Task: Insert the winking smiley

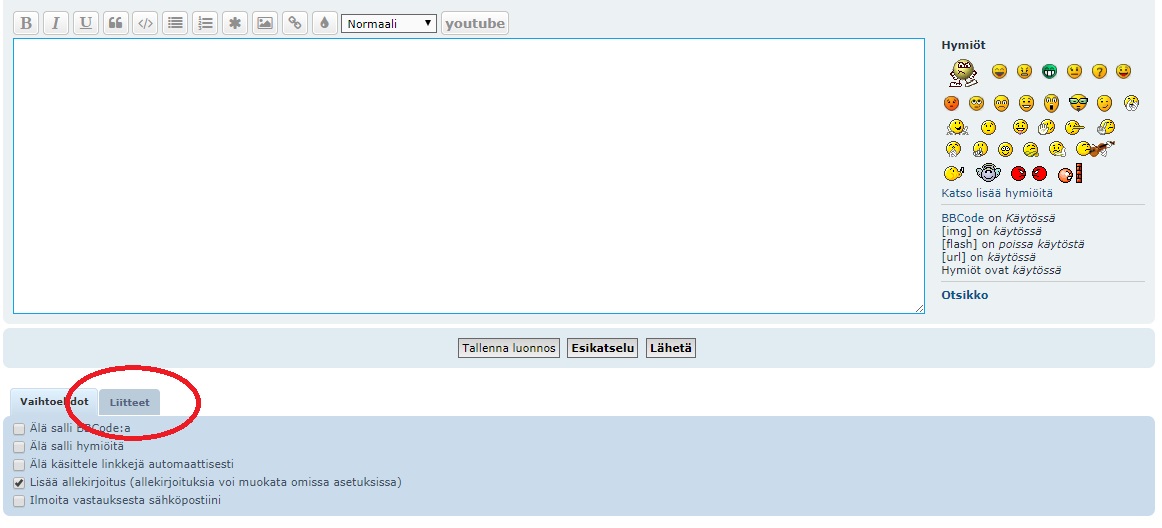Action: pyautogui.click(x=1104, y=103)
